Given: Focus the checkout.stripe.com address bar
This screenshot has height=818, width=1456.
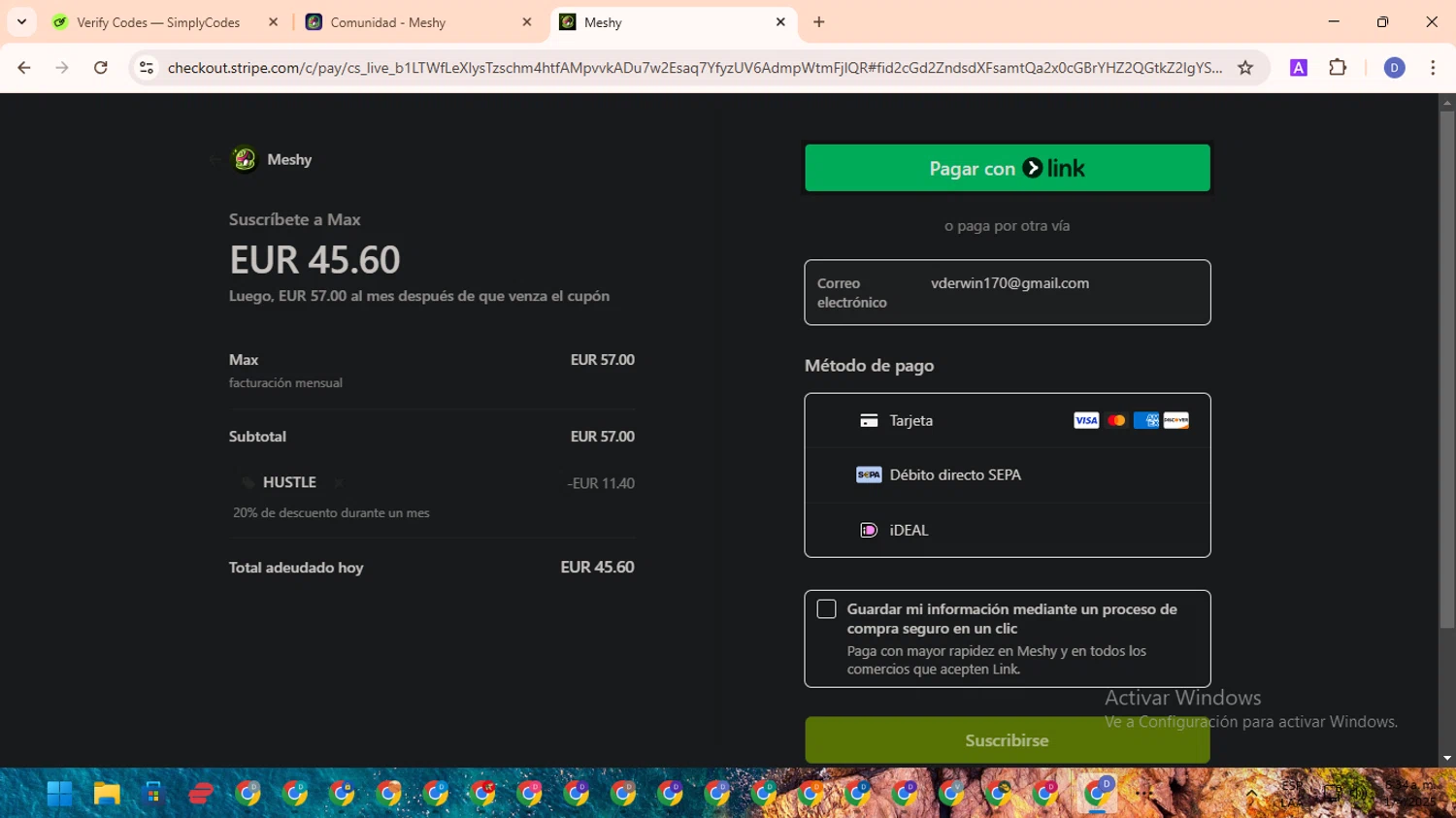Looking at the screenshot, I should [x=694, y=68].
